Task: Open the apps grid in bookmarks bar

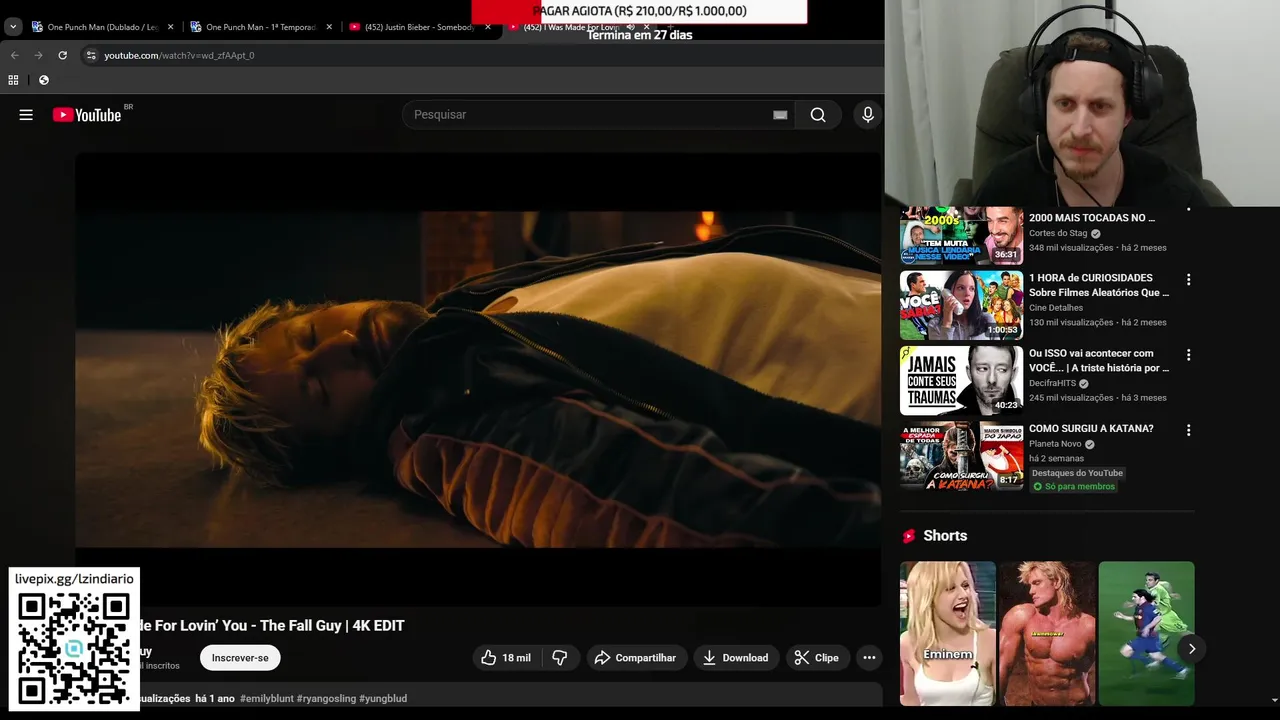Action: (13, 80)
